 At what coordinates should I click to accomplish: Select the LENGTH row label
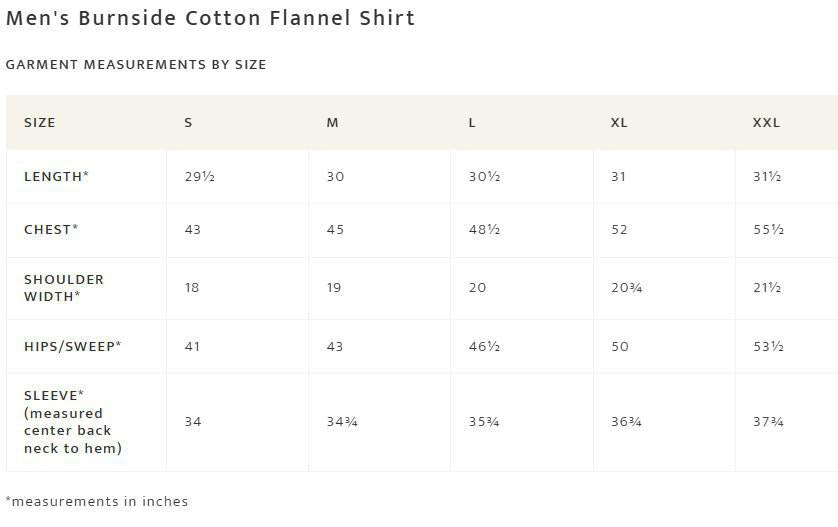[x=56, y=176]
